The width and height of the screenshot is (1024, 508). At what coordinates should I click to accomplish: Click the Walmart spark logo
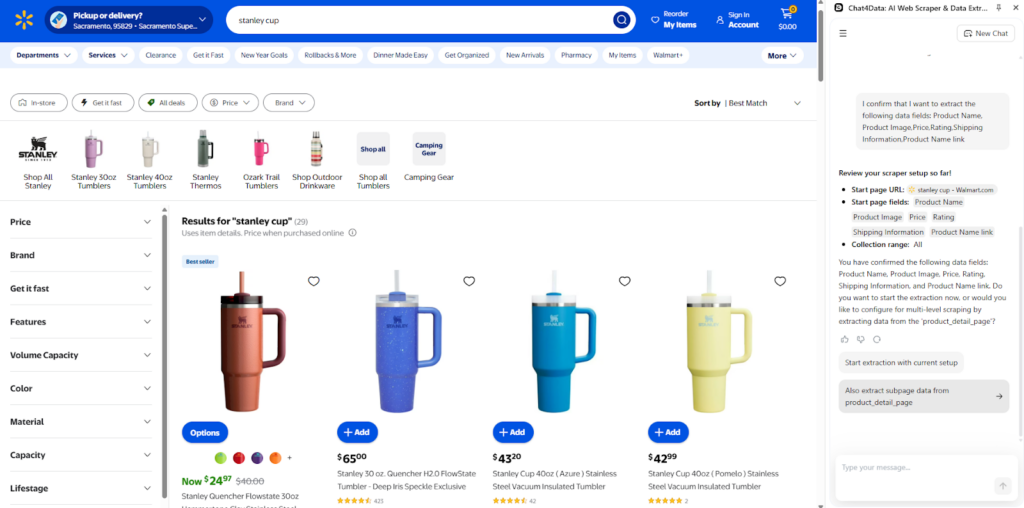24,20
